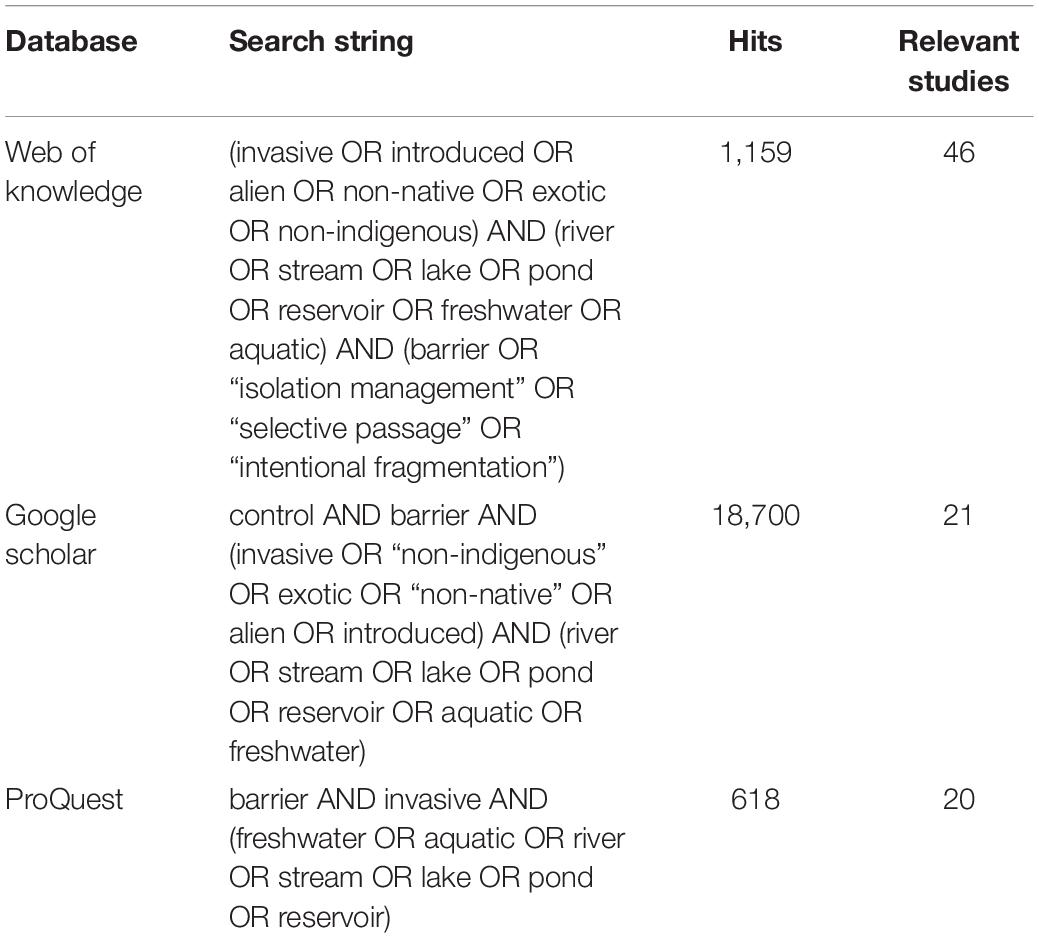The image size is (1039, 938).
Task: Select the ProQuest database cell
Action: 64,799
